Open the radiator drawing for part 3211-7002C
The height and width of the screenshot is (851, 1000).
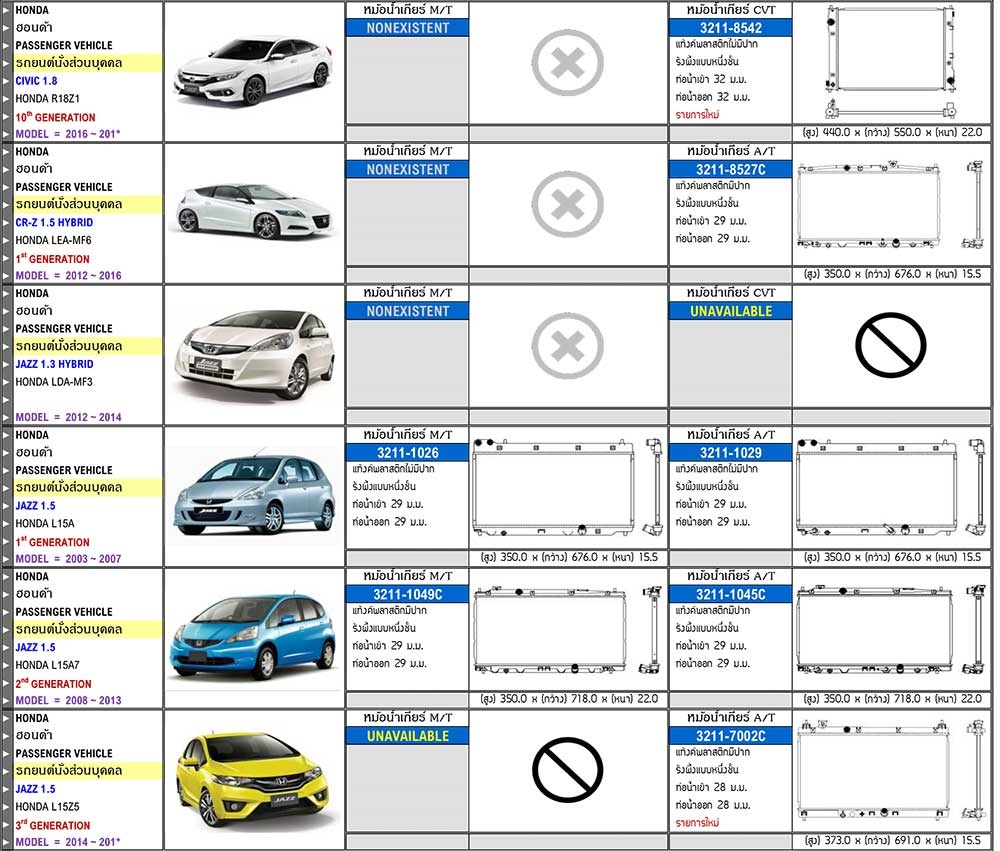(x=891, y=771)
